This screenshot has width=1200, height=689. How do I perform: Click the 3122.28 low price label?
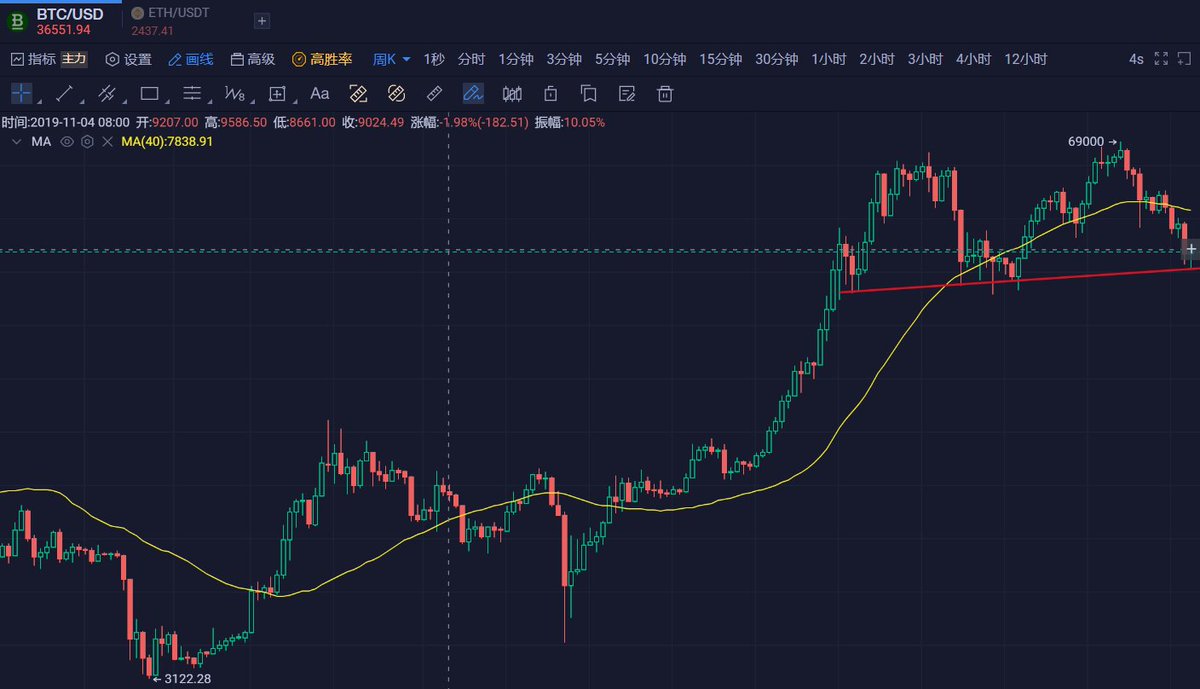(187, 679)
